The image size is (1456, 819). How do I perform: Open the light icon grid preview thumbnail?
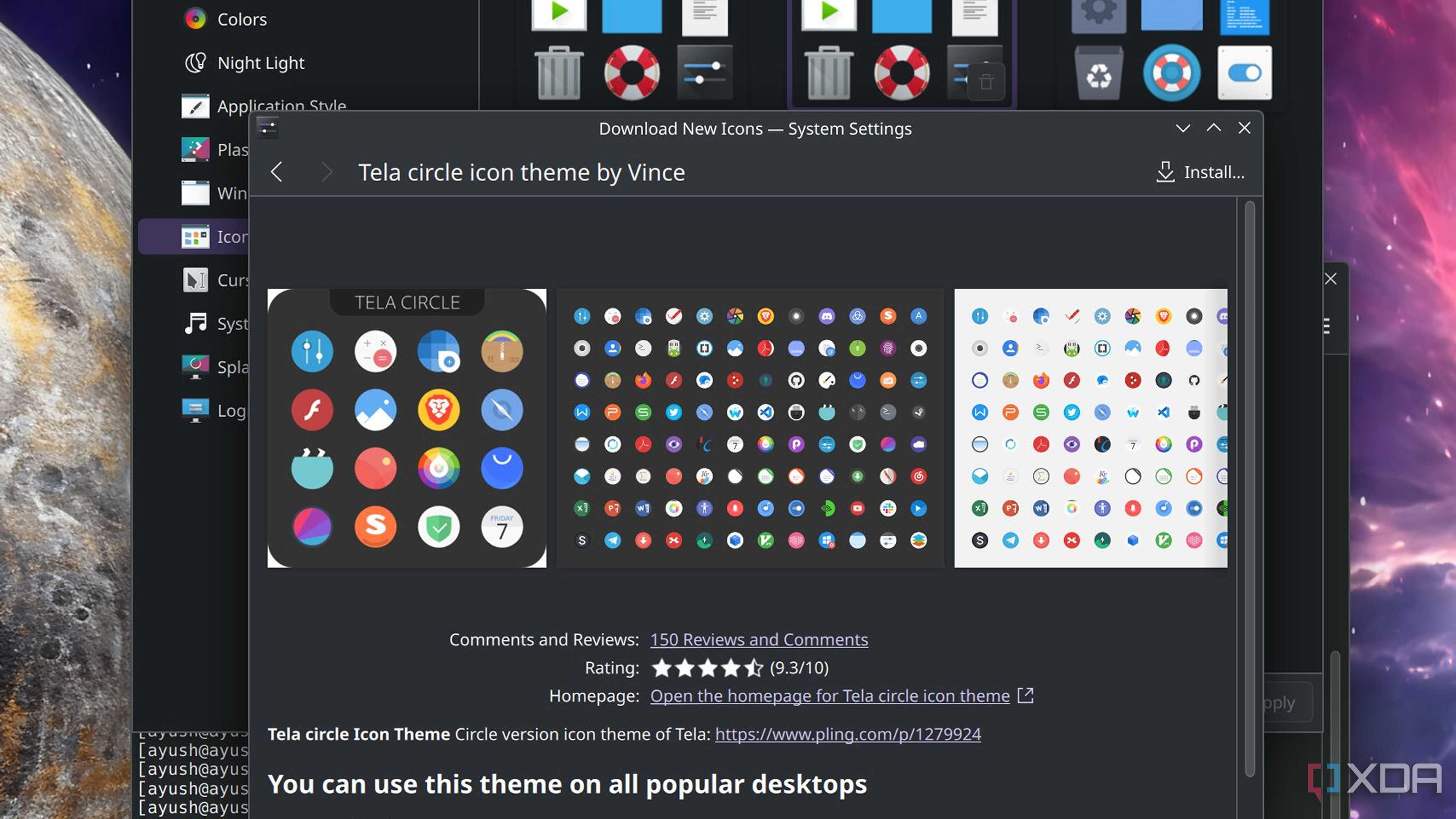pyautogui.click(x=1090, y=428)
